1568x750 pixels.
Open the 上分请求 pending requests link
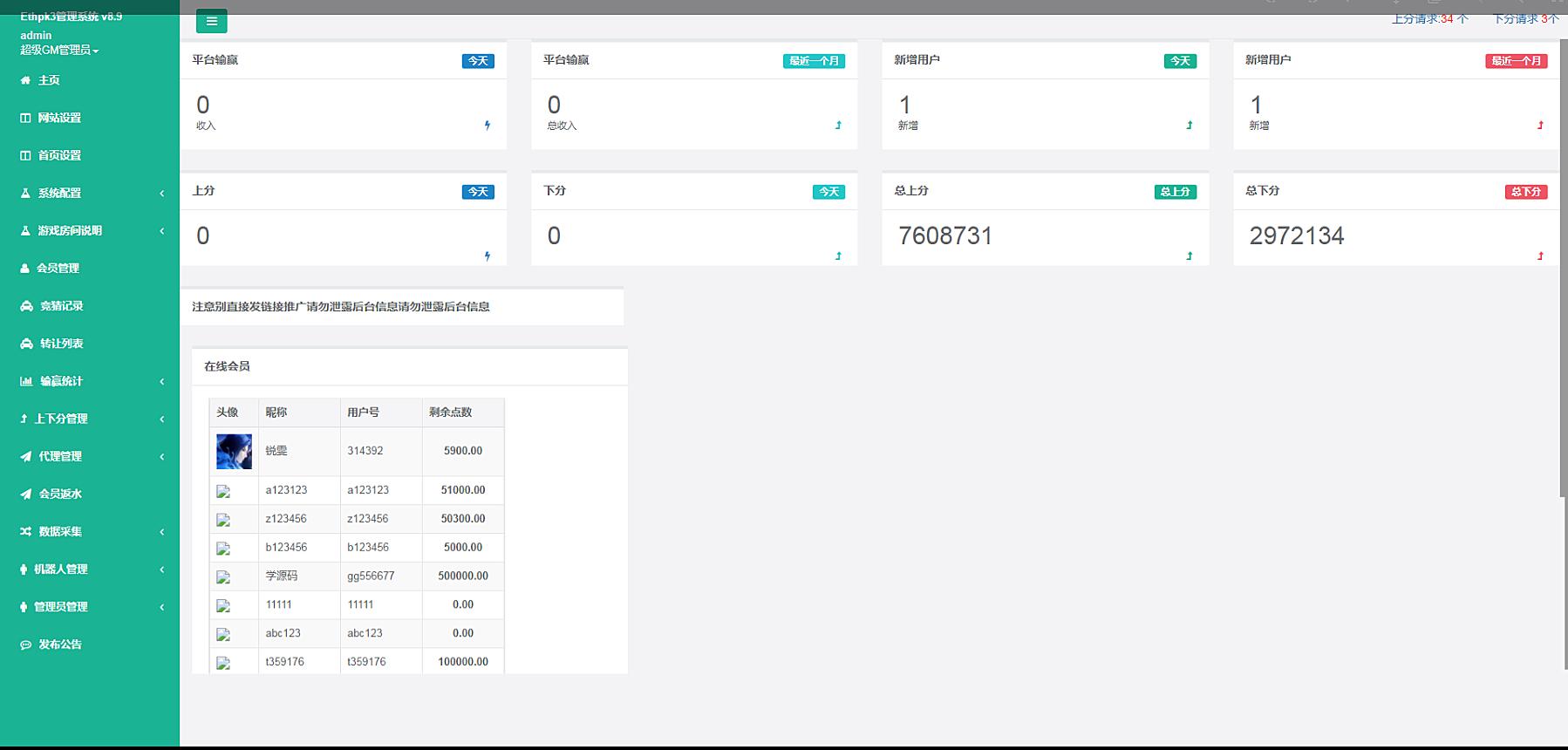click(1429, 18)
